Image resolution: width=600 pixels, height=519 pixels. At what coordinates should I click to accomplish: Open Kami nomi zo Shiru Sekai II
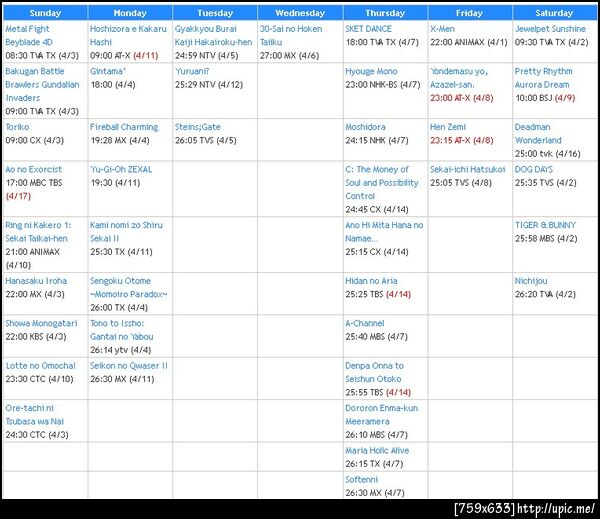126,232
